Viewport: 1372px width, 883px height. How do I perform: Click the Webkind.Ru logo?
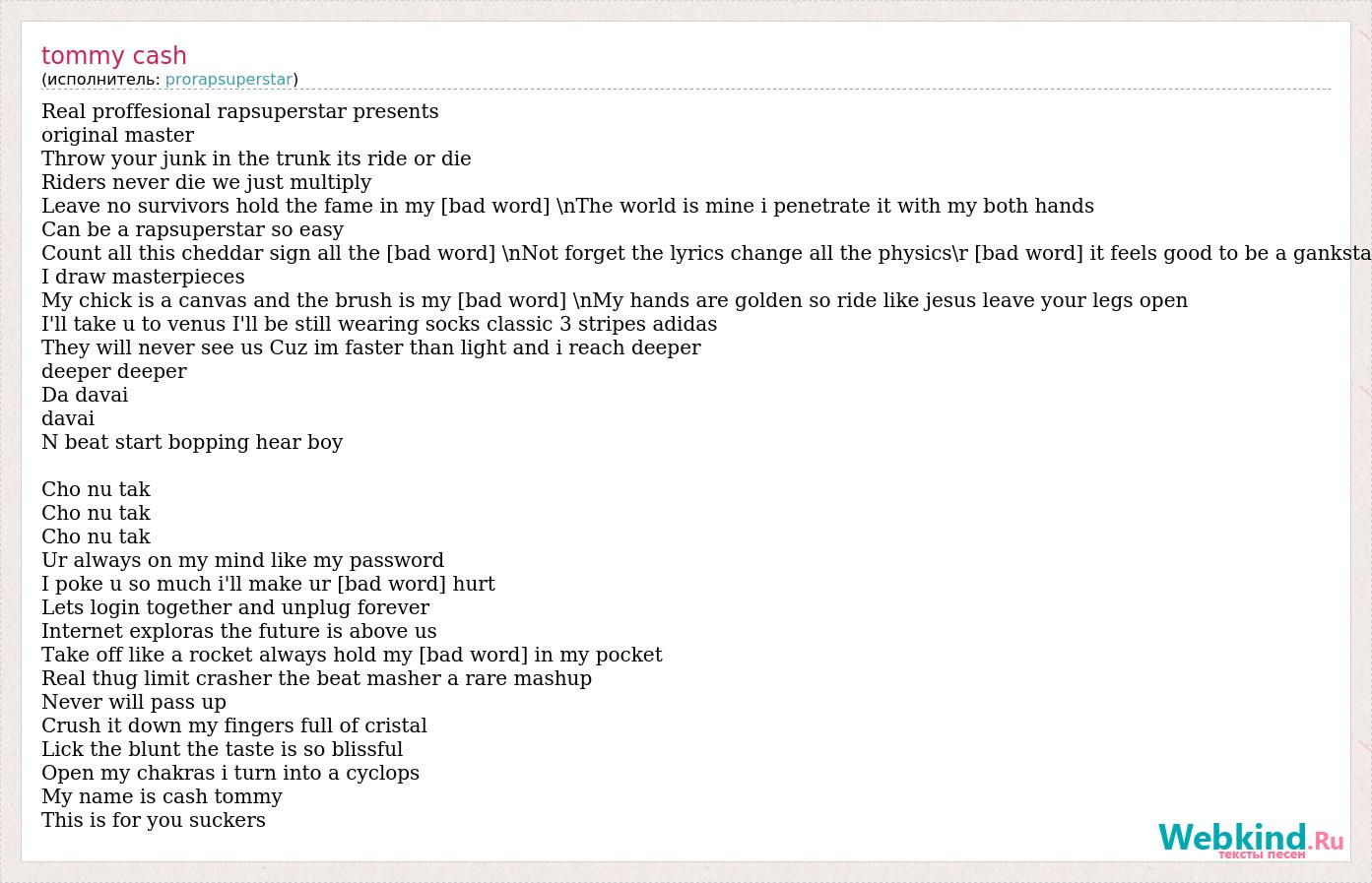pos(1249,838)
